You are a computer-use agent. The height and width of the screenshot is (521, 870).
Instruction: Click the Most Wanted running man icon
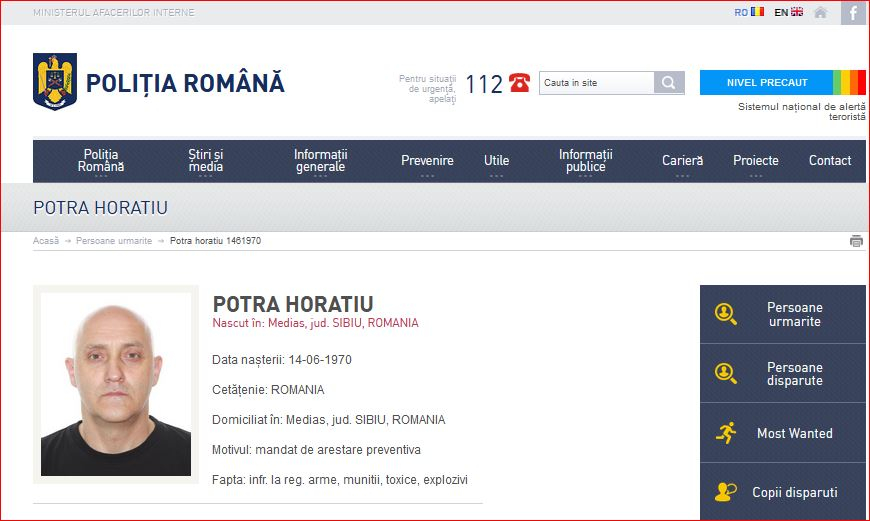point(726,433)
